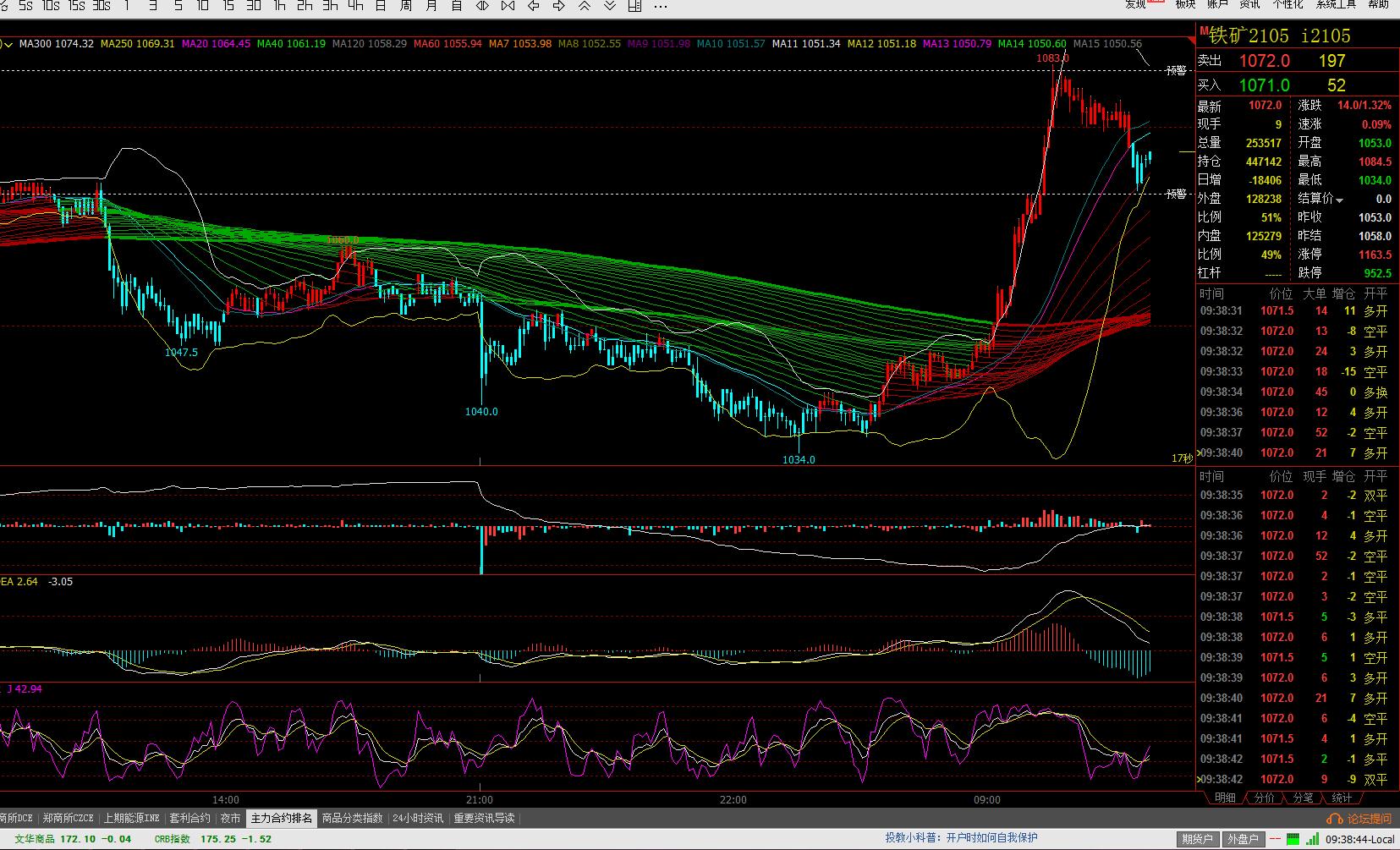Switch to the 明细 tab

(1225, 798)
